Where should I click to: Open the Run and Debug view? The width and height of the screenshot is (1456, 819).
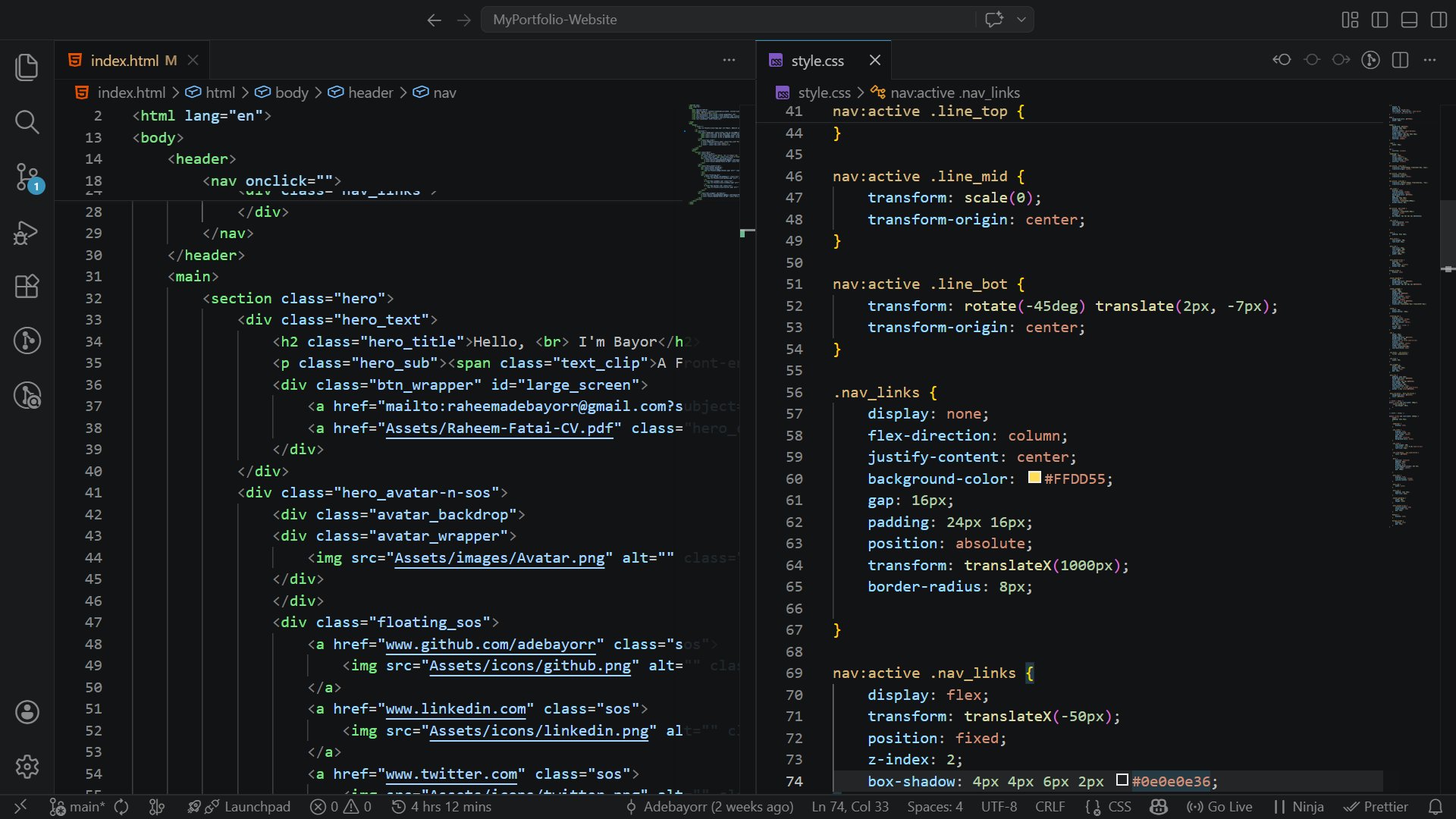[x=27, y=232]
